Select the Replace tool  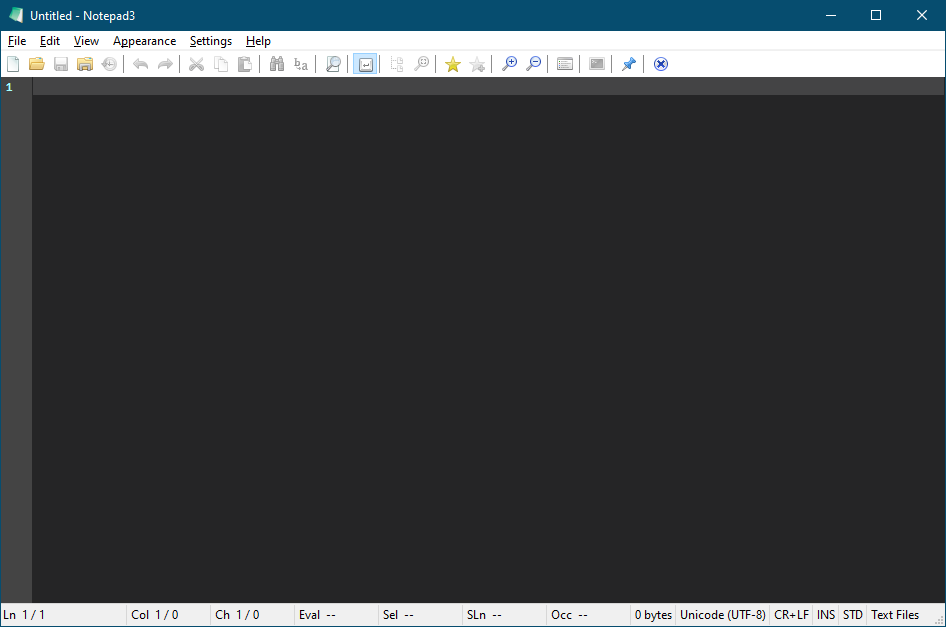click(301, 63)
